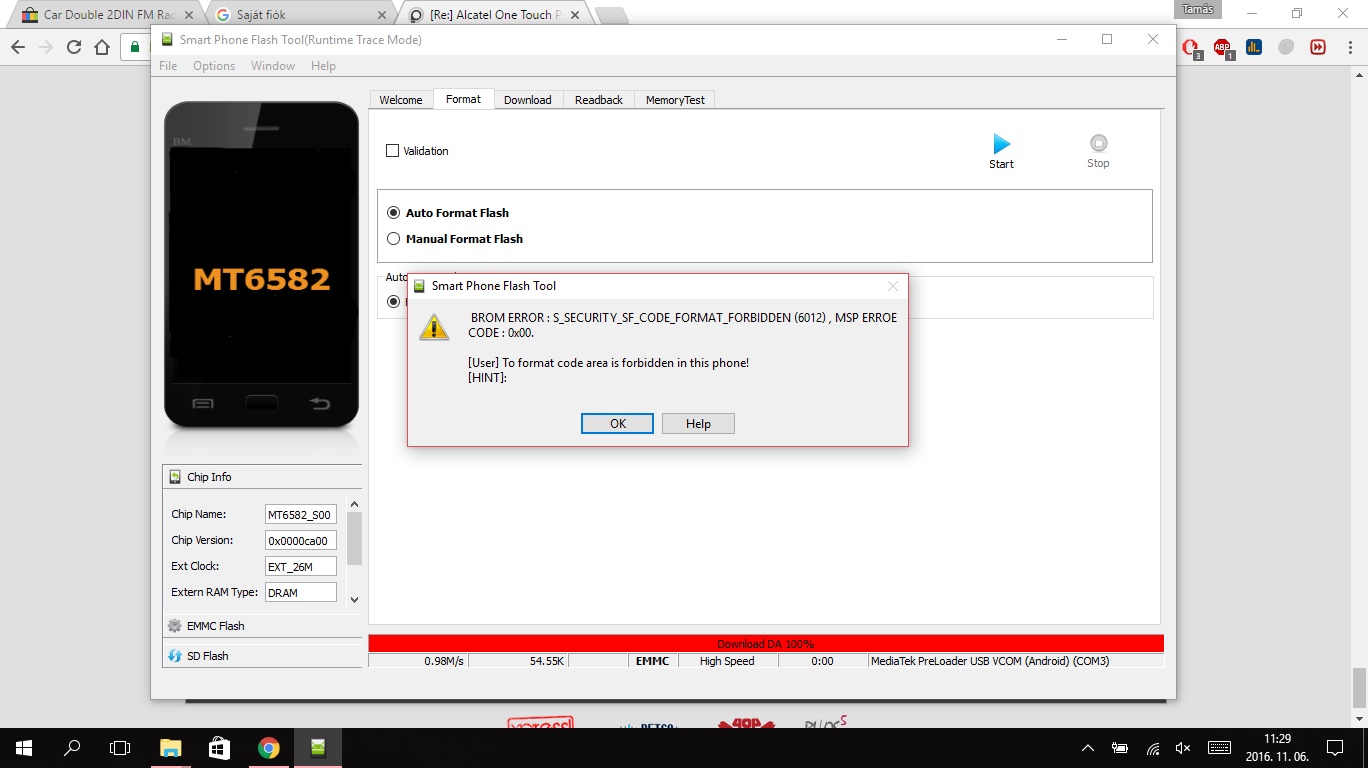The height and width of the screenshot is (768, 1368).
Task: Open File Explorer from taskbar
Action: pos(171,747)
